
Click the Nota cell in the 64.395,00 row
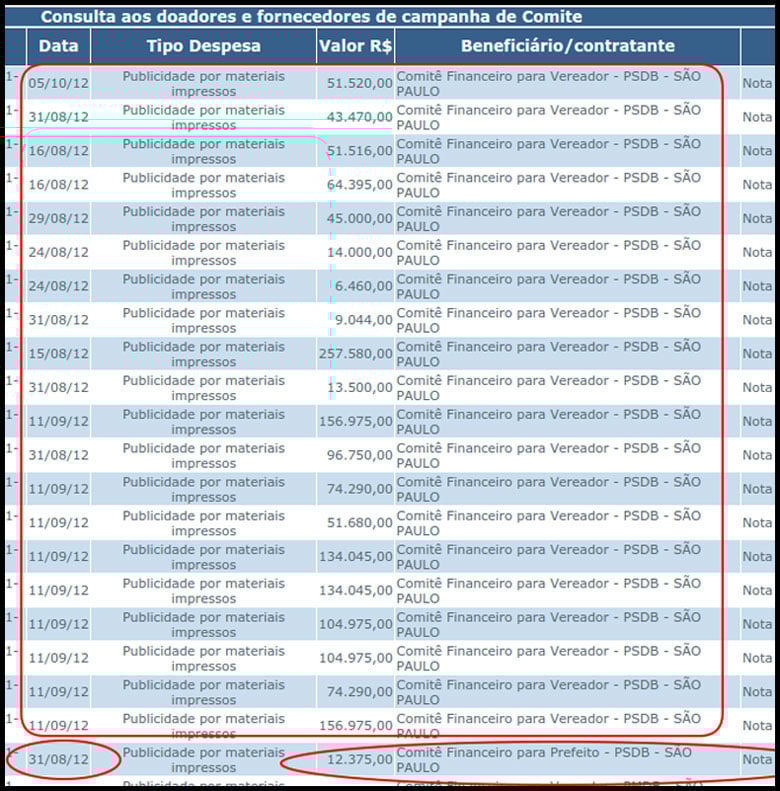click(757, 185)
